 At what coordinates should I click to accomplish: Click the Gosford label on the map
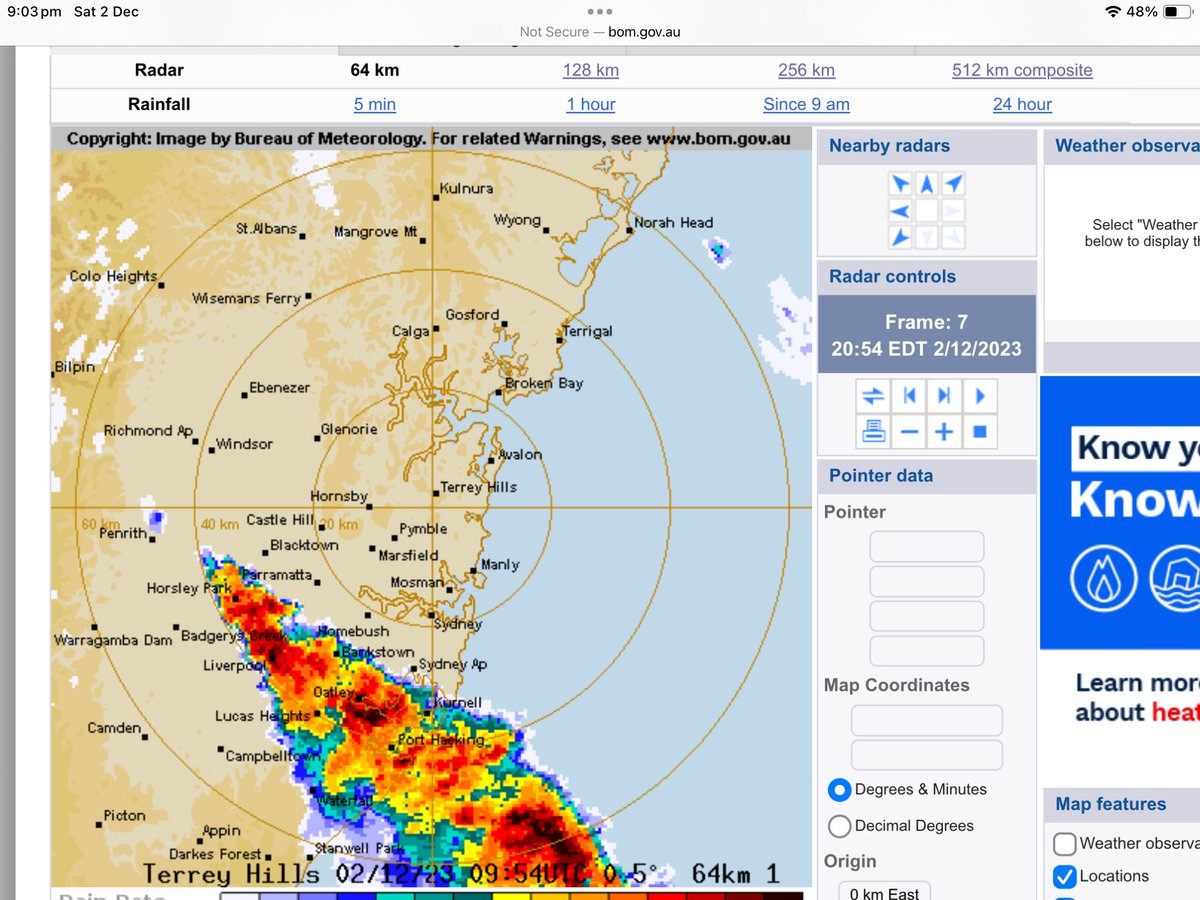[x=472, y=314]
